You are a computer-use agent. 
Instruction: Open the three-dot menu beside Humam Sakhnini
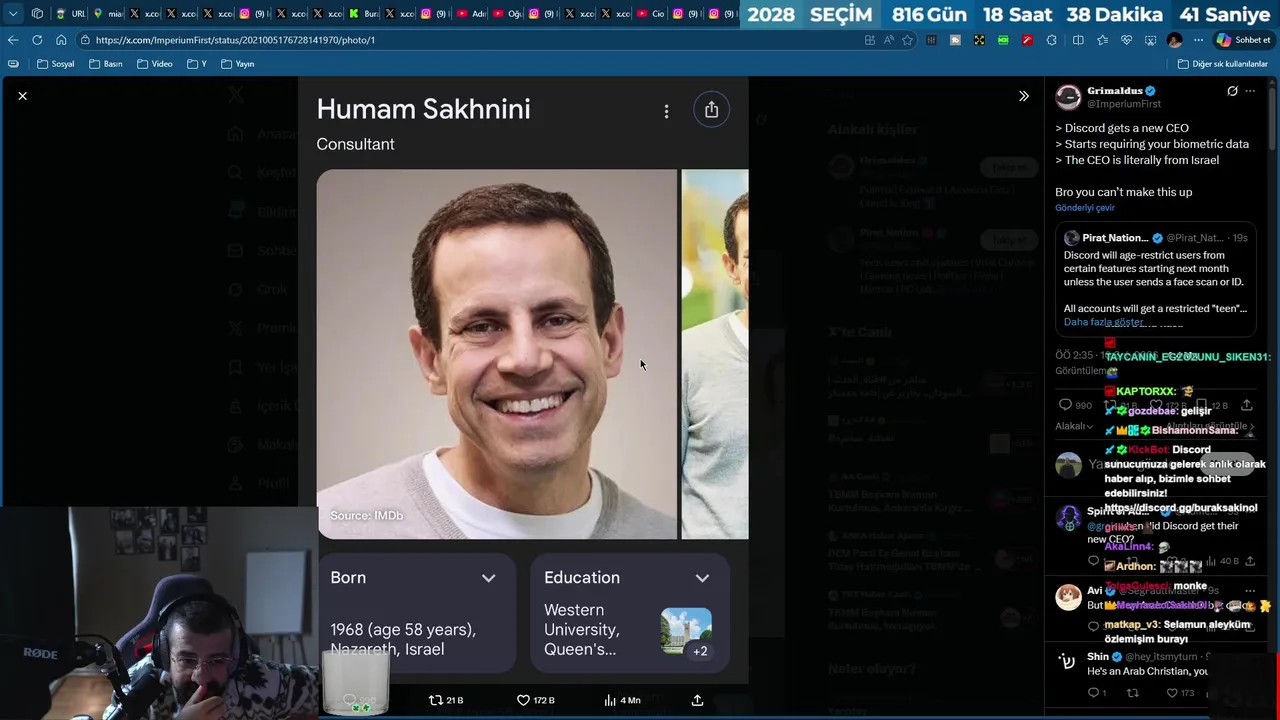pos(666,111)
